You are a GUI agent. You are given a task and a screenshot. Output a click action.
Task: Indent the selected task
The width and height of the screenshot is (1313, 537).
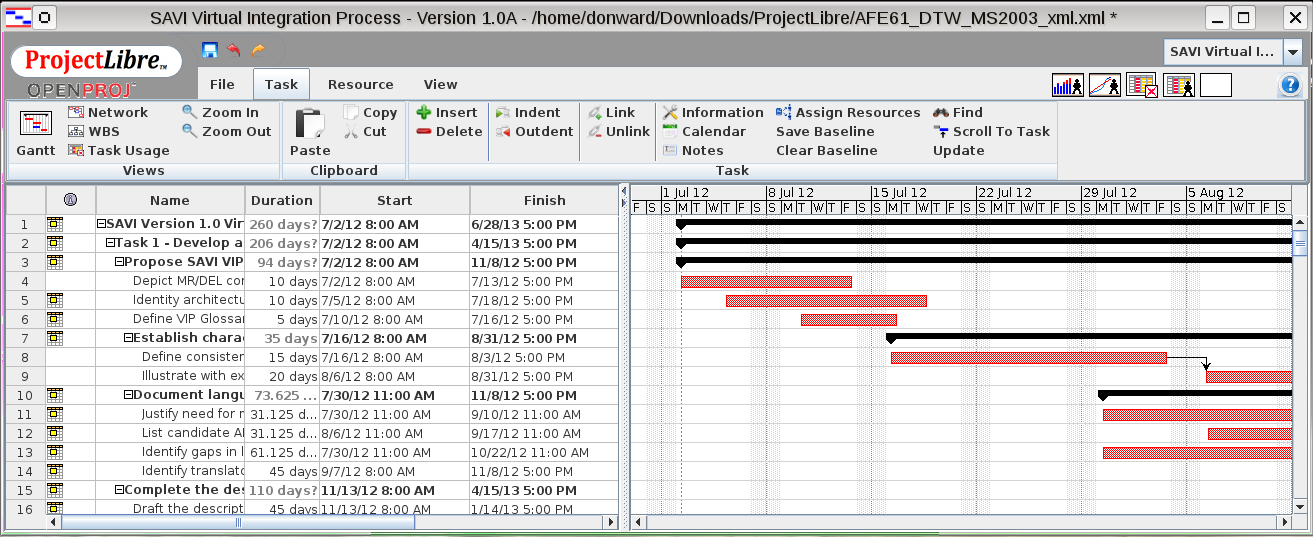pyautogui.click(x=528, y=113)
